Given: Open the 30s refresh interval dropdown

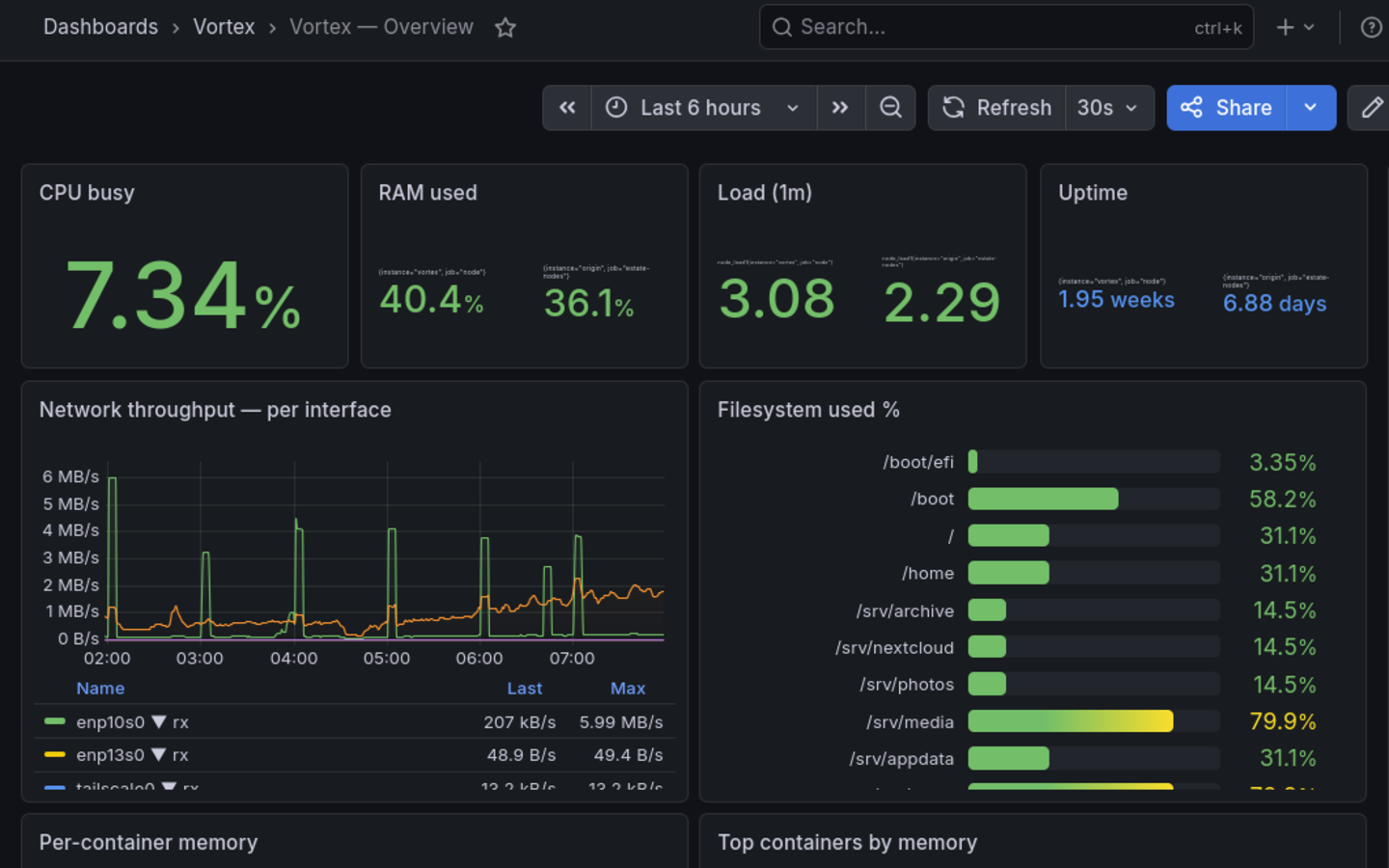Looking at the screenshot, I should [1109, 108].
